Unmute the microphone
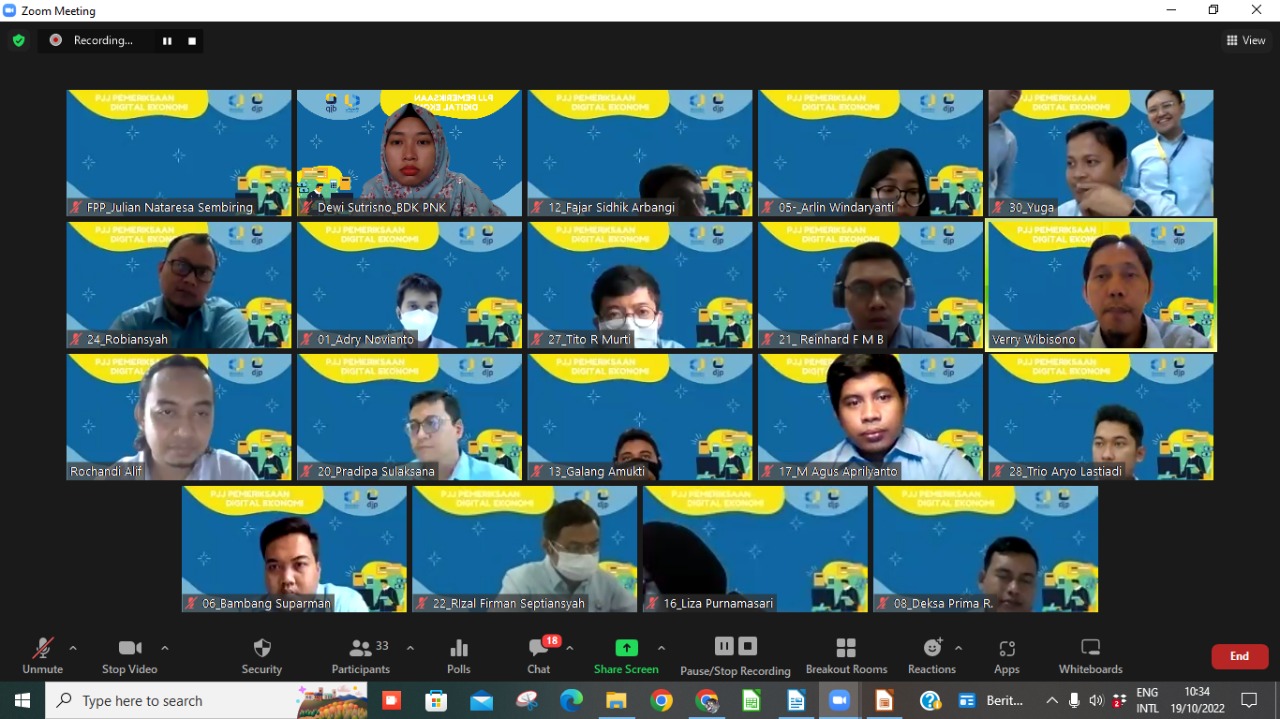 click(x=42, y=655)
